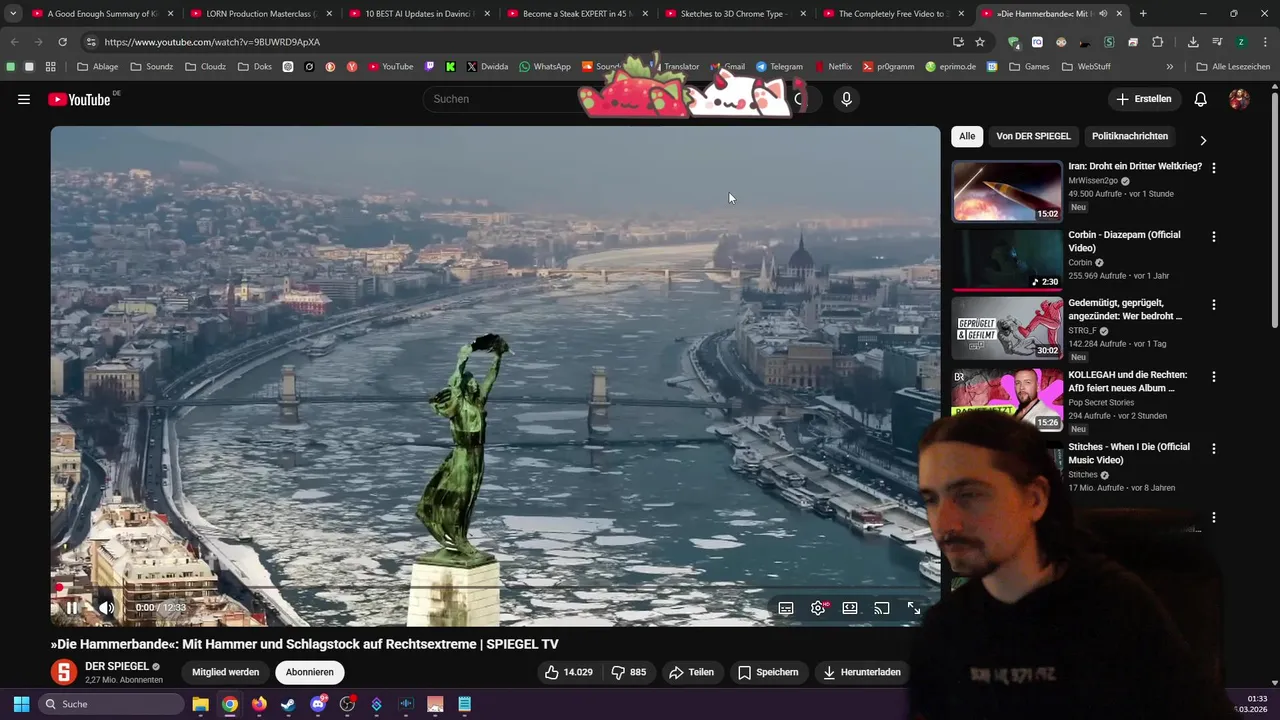
Task: Open the Gedemütigt, geprügelt thumbnail
Action: 1007,327
